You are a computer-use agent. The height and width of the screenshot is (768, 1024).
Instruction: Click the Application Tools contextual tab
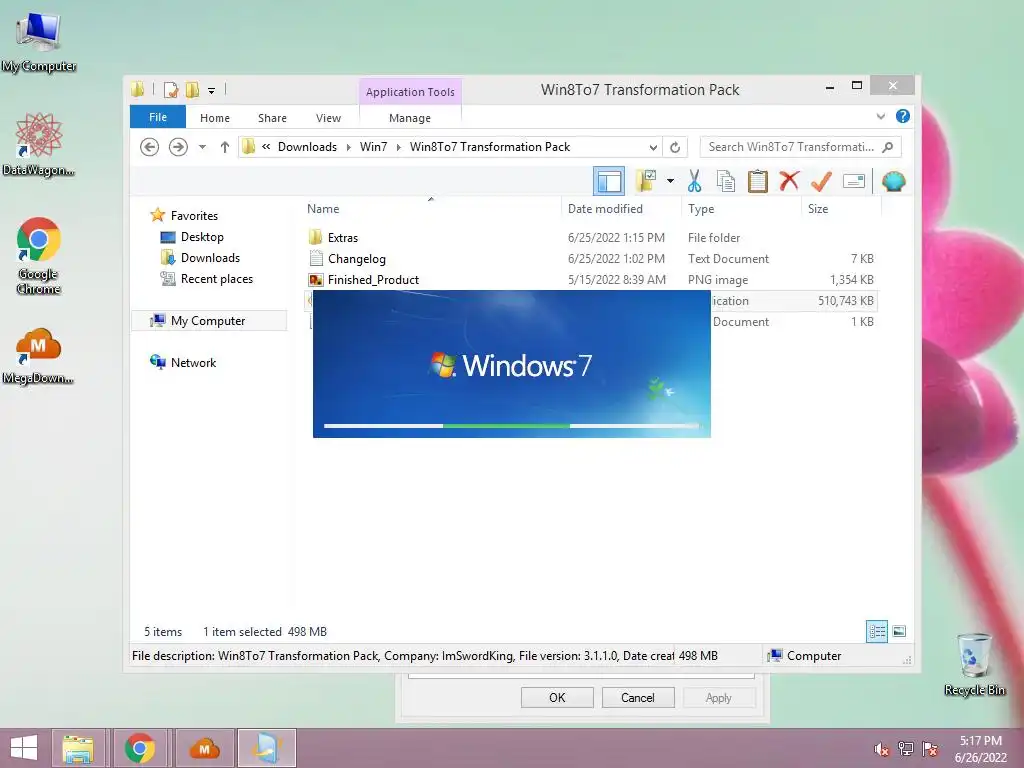(410, 92)
